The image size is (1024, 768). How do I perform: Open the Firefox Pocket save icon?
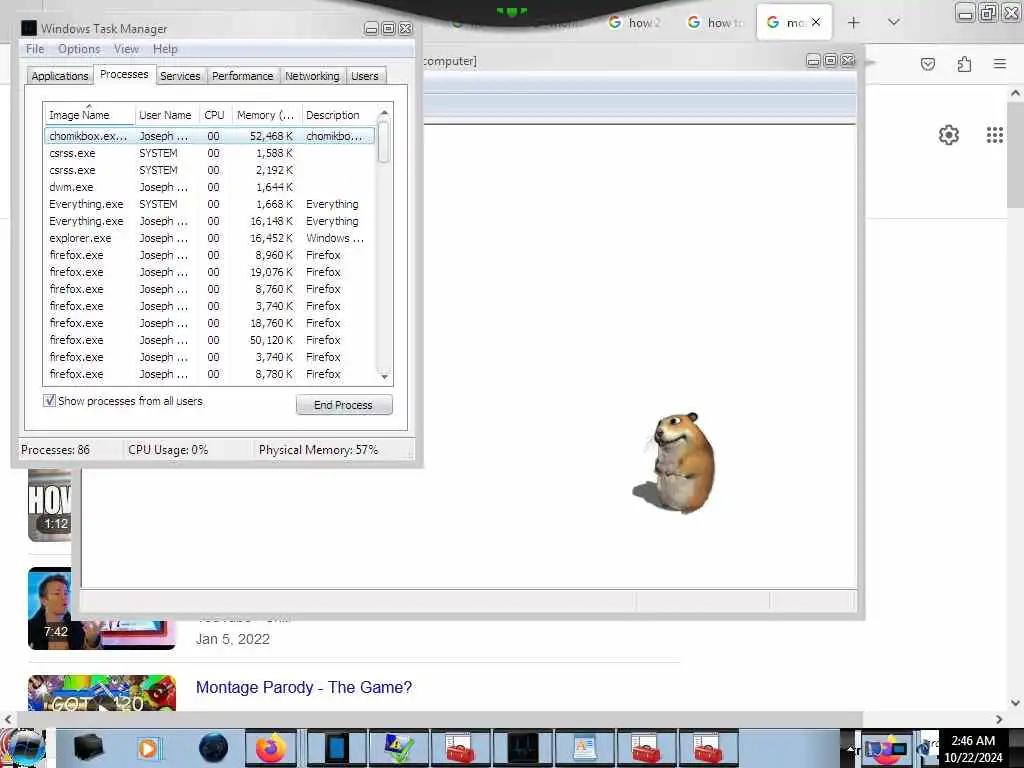coord(928,64)
